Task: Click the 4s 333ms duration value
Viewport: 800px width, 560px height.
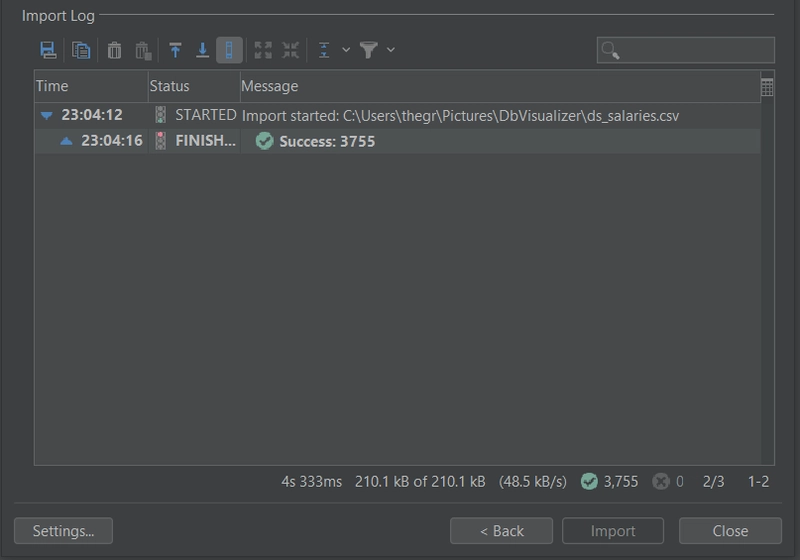Action: [x=311, y=481]
